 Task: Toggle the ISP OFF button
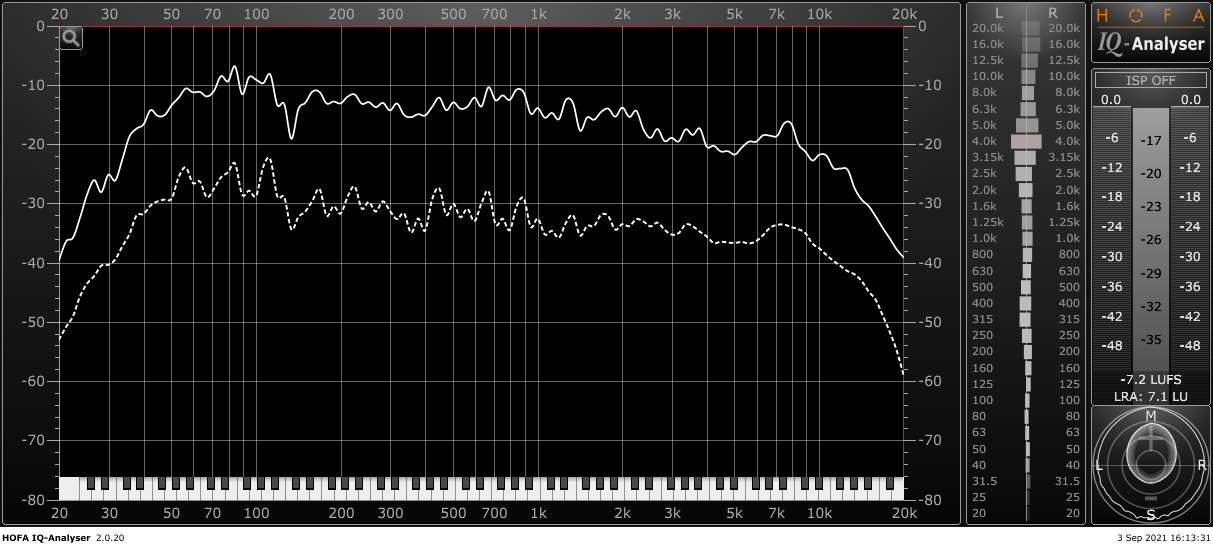1151,80
